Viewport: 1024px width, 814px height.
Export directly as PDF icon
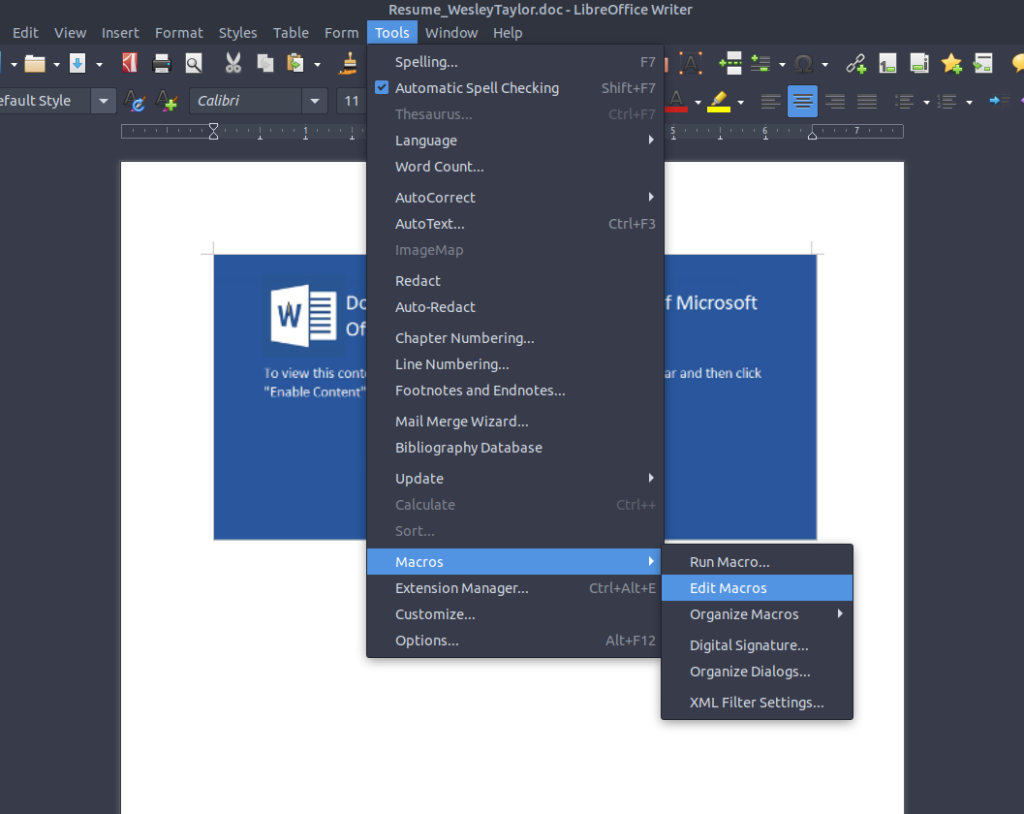pyautogui.click(x=129, y=63)
